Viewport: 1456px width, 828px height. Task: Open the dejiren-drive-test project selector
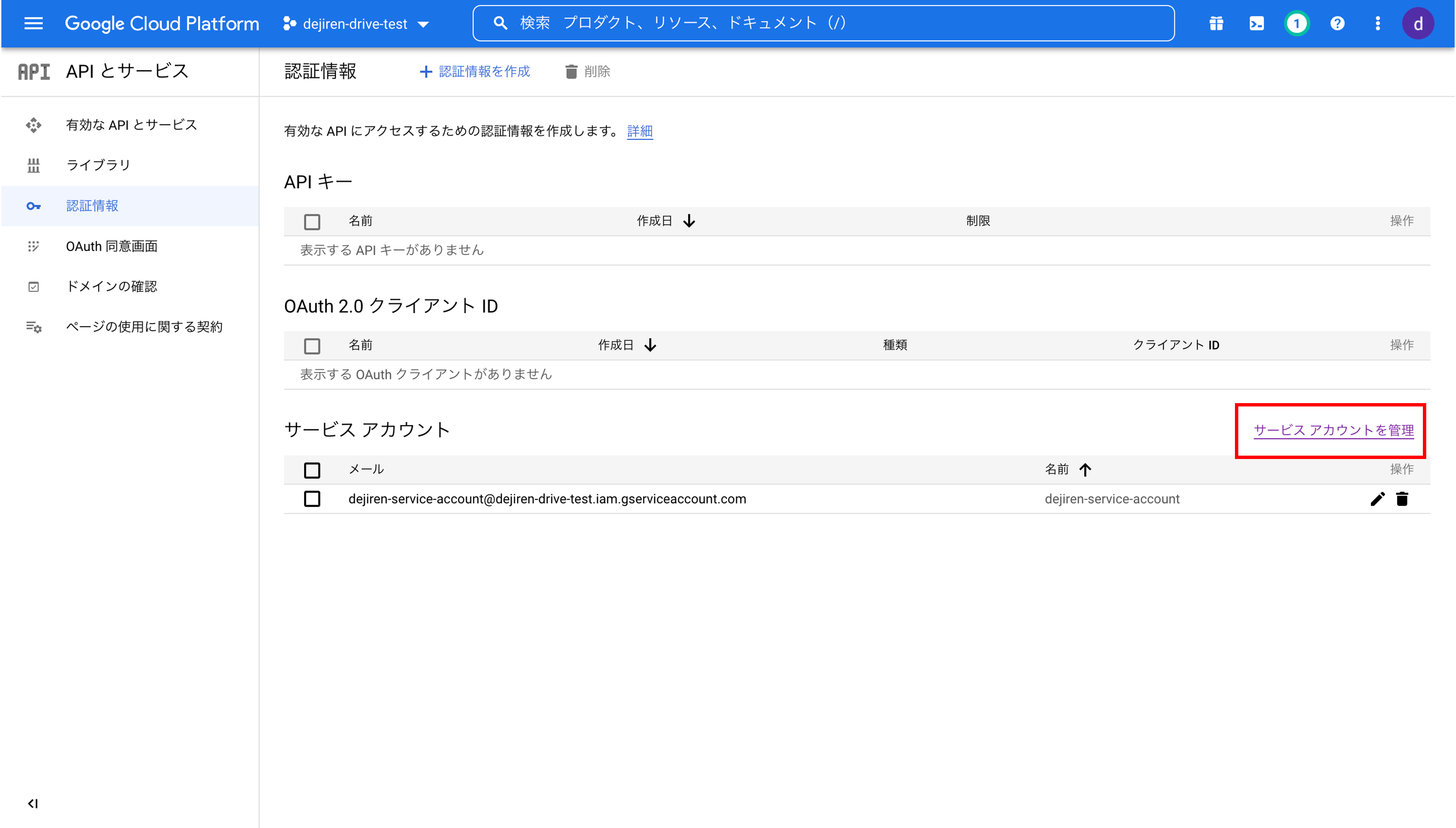(x=356, y=24)
